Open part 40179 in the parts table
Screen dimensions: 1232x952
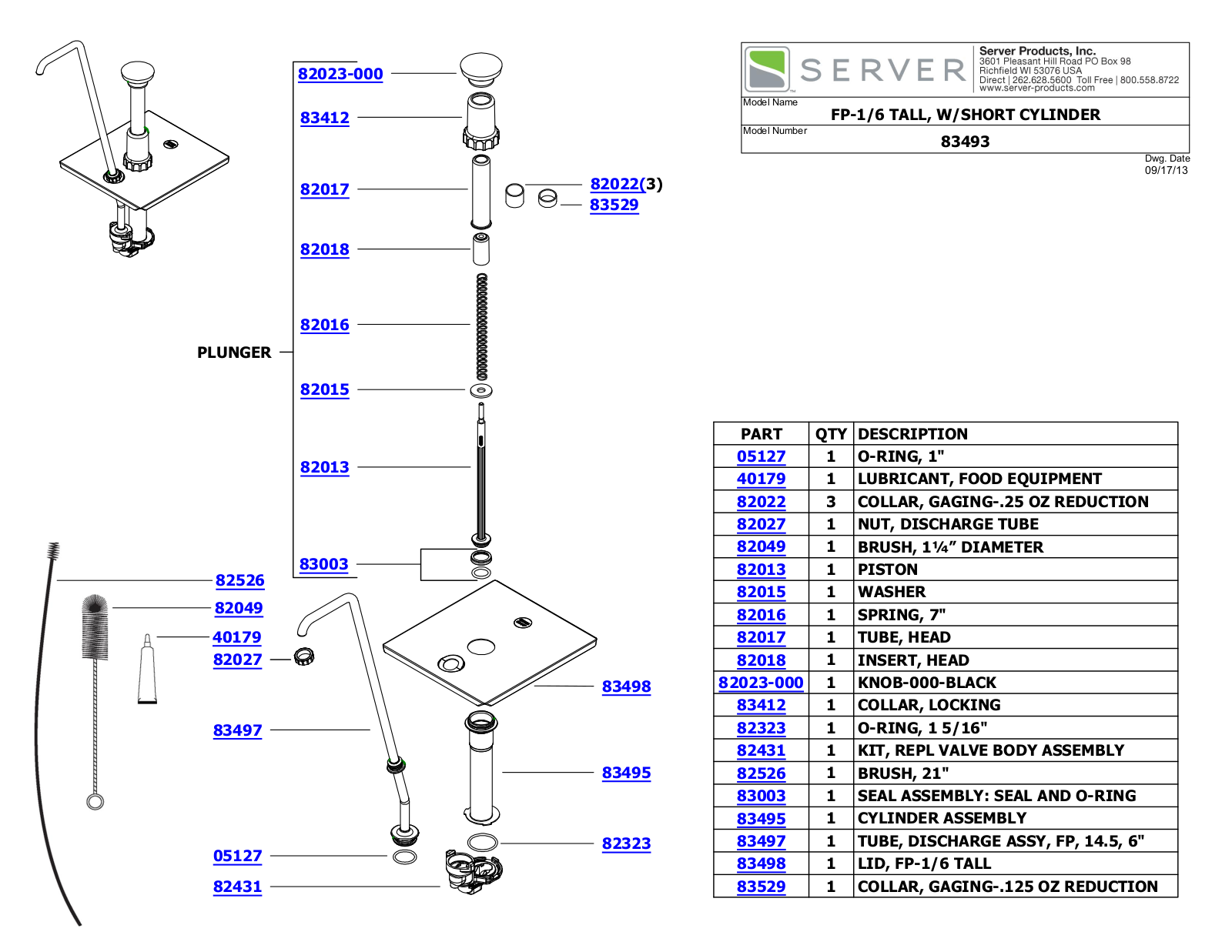coord(762,479)
